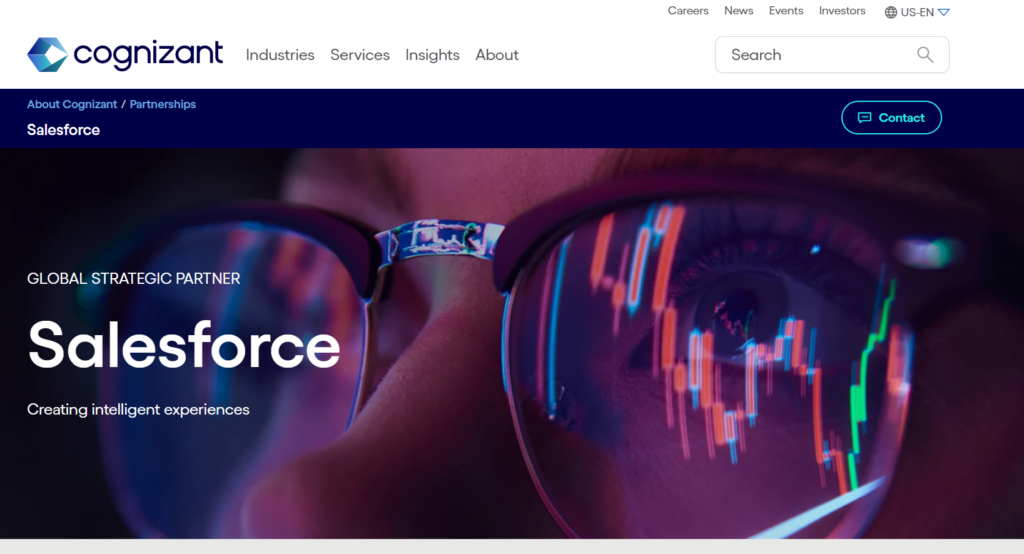Open the Insights menu

(x=432, y=55)
